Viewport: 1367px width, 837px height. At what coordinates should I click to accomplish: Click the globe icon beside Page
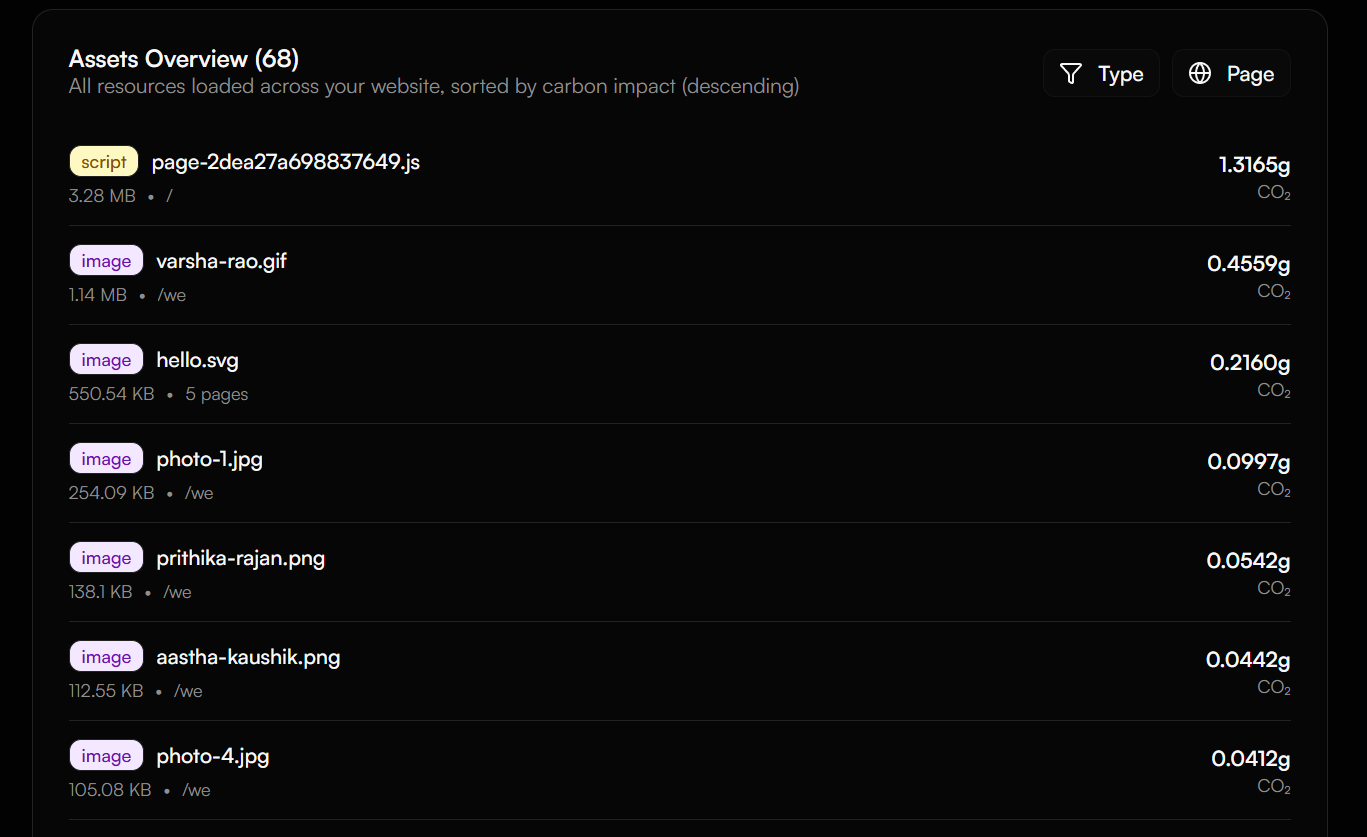(x=1200, y=74)
